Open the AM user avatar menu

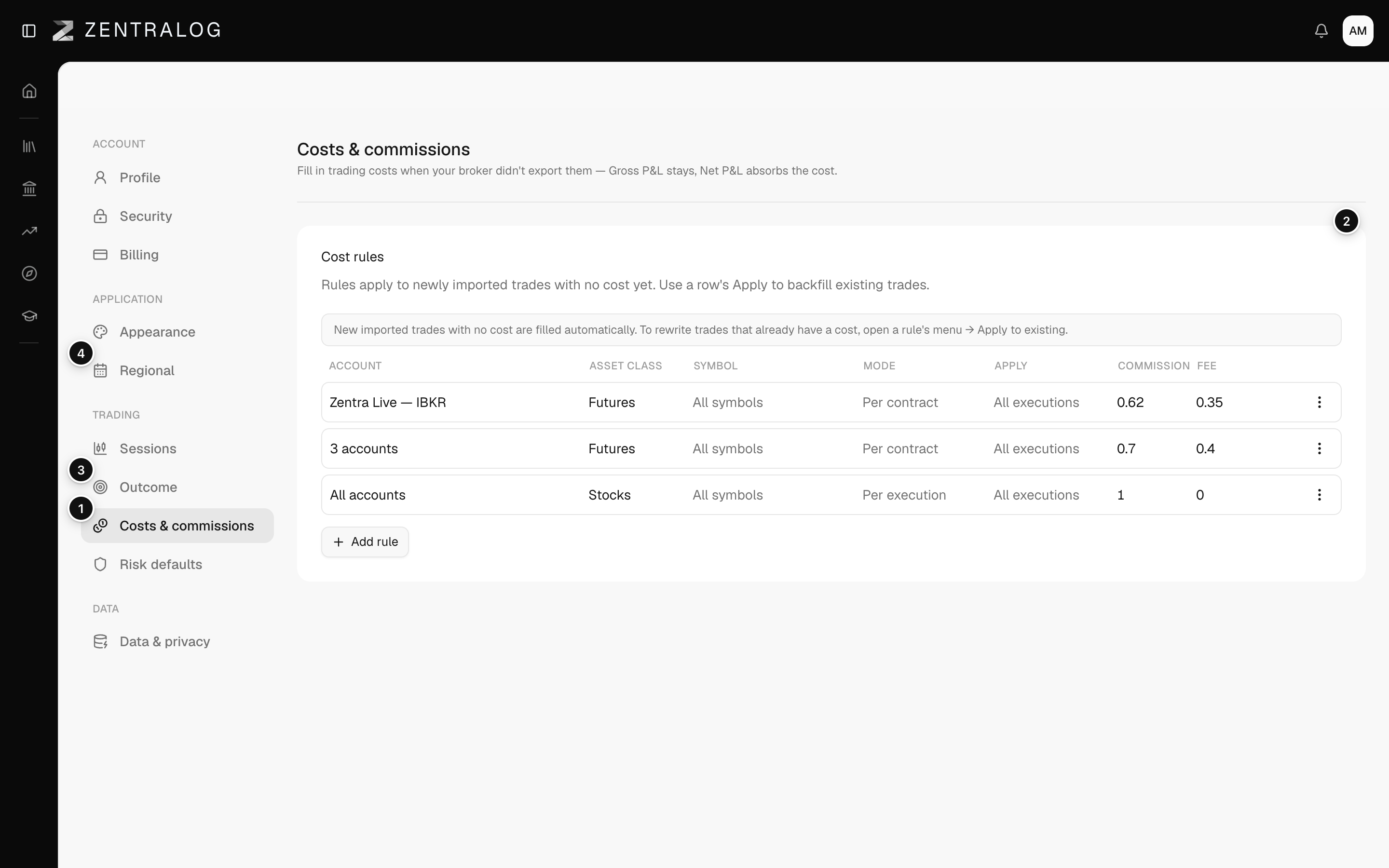1358,30
